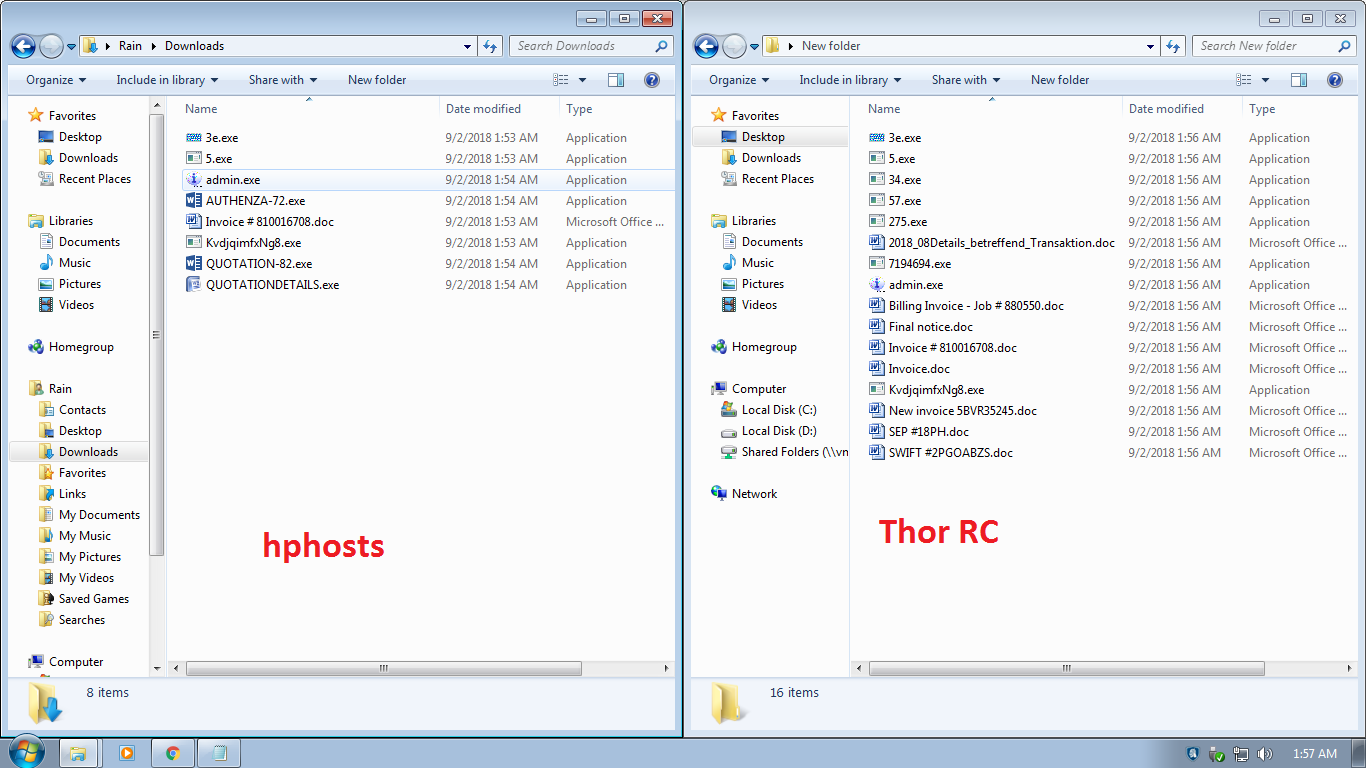Select the SWIFT #2PGOABZS.doc file icon
Image resolution: width=1366 pixels, height=768 pixels.
[x=877, y=453]
